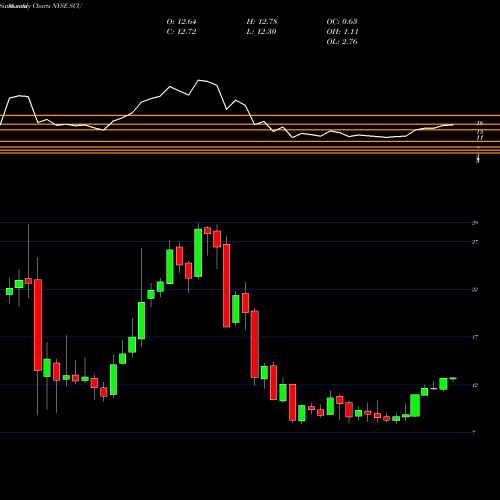Click the 'O: 12.64' open value
This screenshot has height=500, width=500.
(x=181, y=22)
